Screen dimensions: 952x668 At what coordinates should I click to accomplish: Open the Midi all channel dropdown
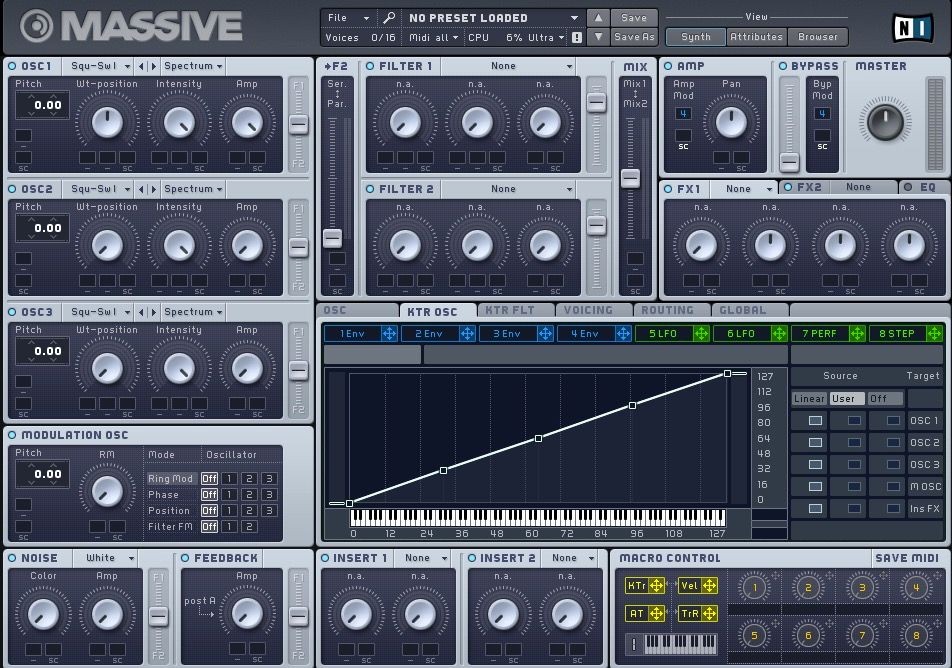pyautogui.click(x=434, y=38)
